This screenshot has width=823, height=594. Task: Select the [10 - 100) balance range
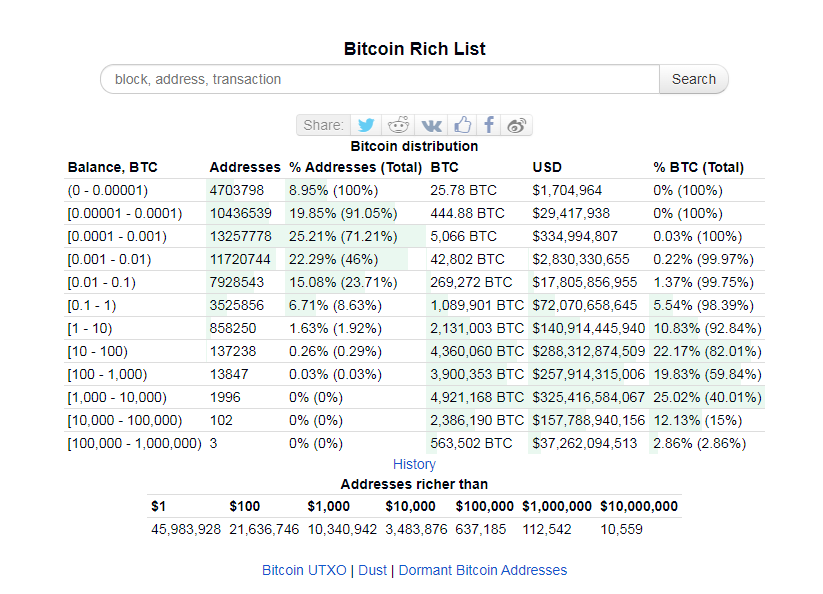[98, 352]
